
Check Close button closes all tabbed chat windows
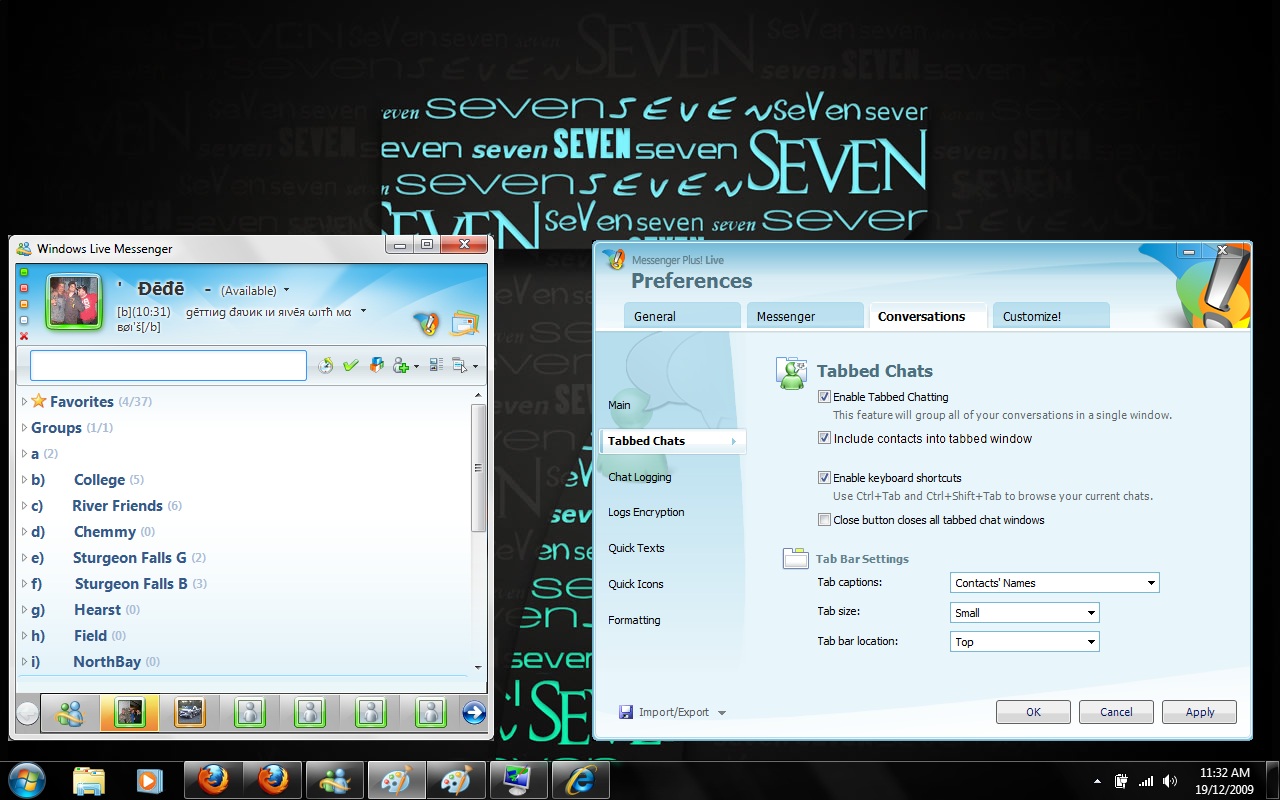tap(825, 520)
